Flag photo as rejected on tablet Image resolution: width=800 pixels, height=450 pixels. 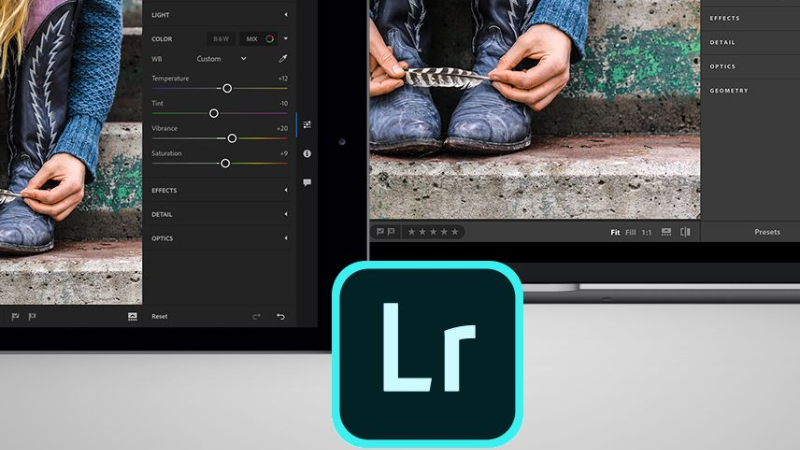click(32, 316)
